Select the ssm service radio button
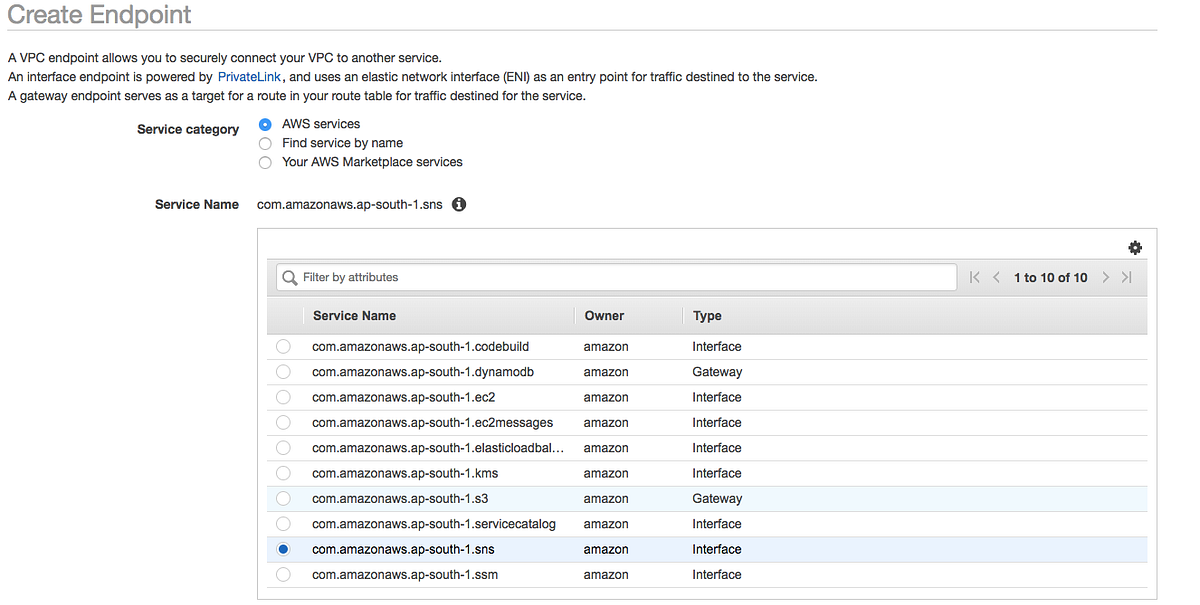 [283, 574]
